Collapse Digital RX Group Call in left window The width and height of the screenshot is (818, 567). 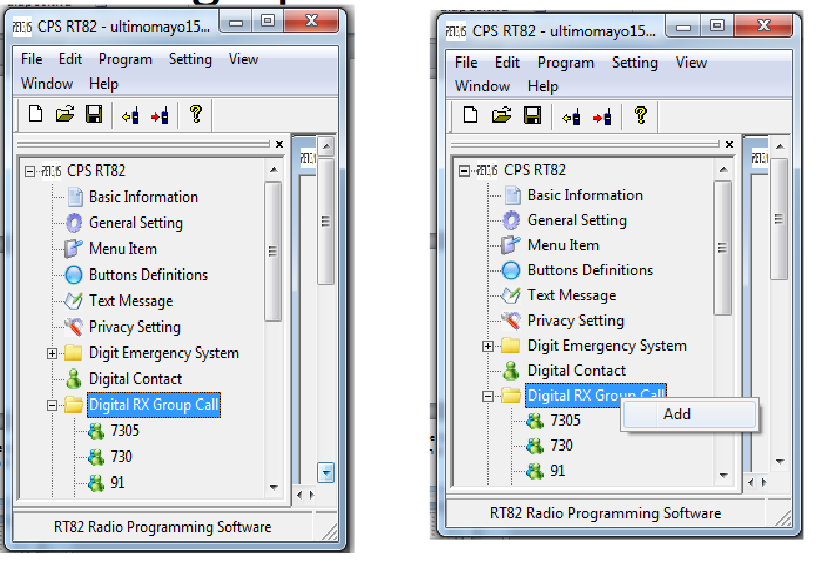click(52, 405)
